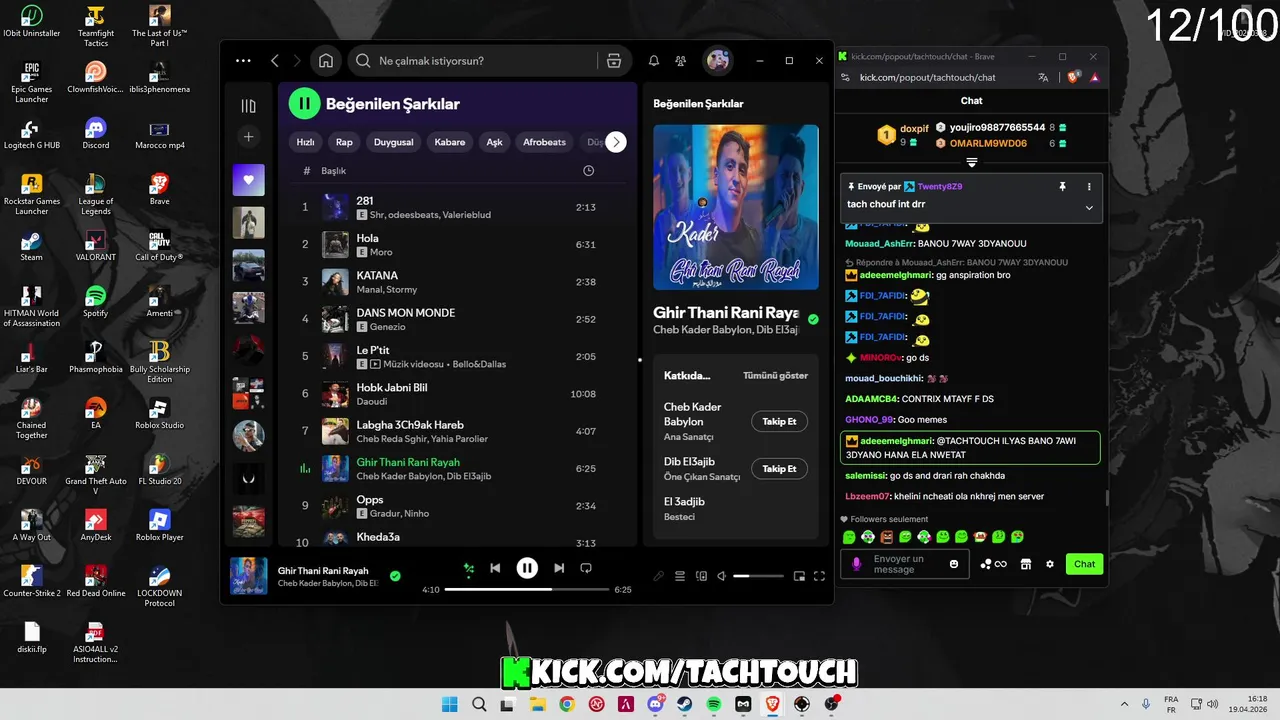This screenshot has height=720, width=1280.
Task: Click Brave translate icon in address bar
Action: click(x=1043, y=77)
